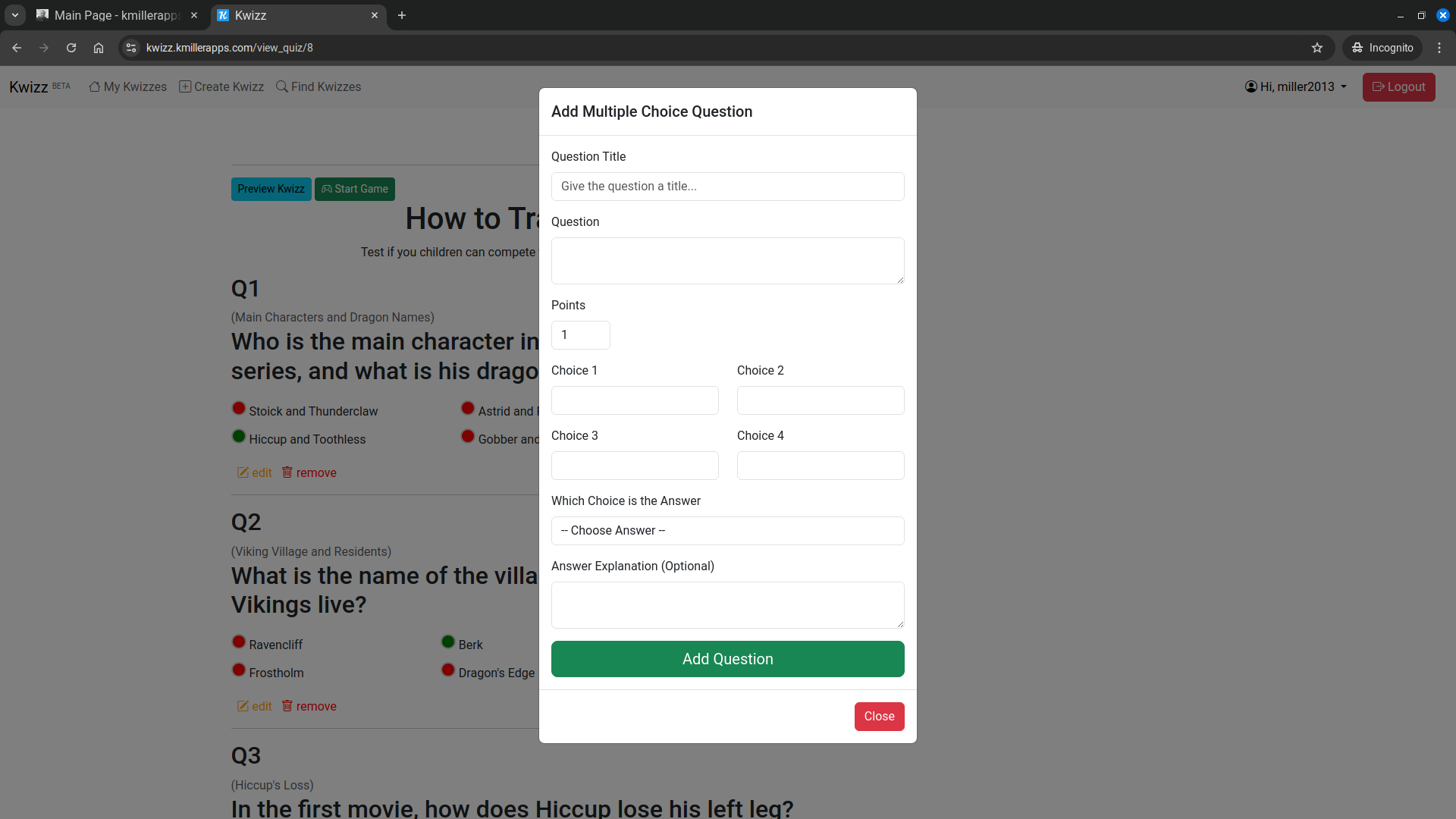
Task: Click green dot beside Berk
Action: 448,642
